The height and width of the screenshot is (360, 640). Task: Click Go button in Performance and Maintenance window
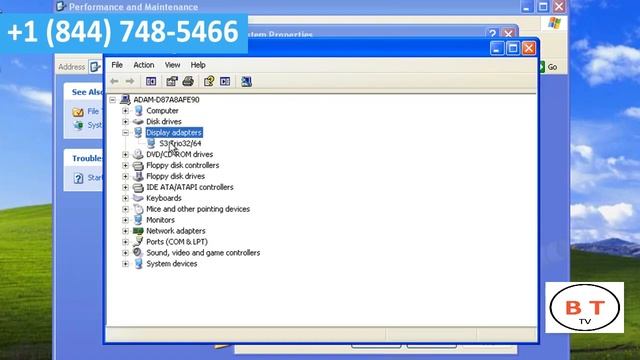(548, 67)
